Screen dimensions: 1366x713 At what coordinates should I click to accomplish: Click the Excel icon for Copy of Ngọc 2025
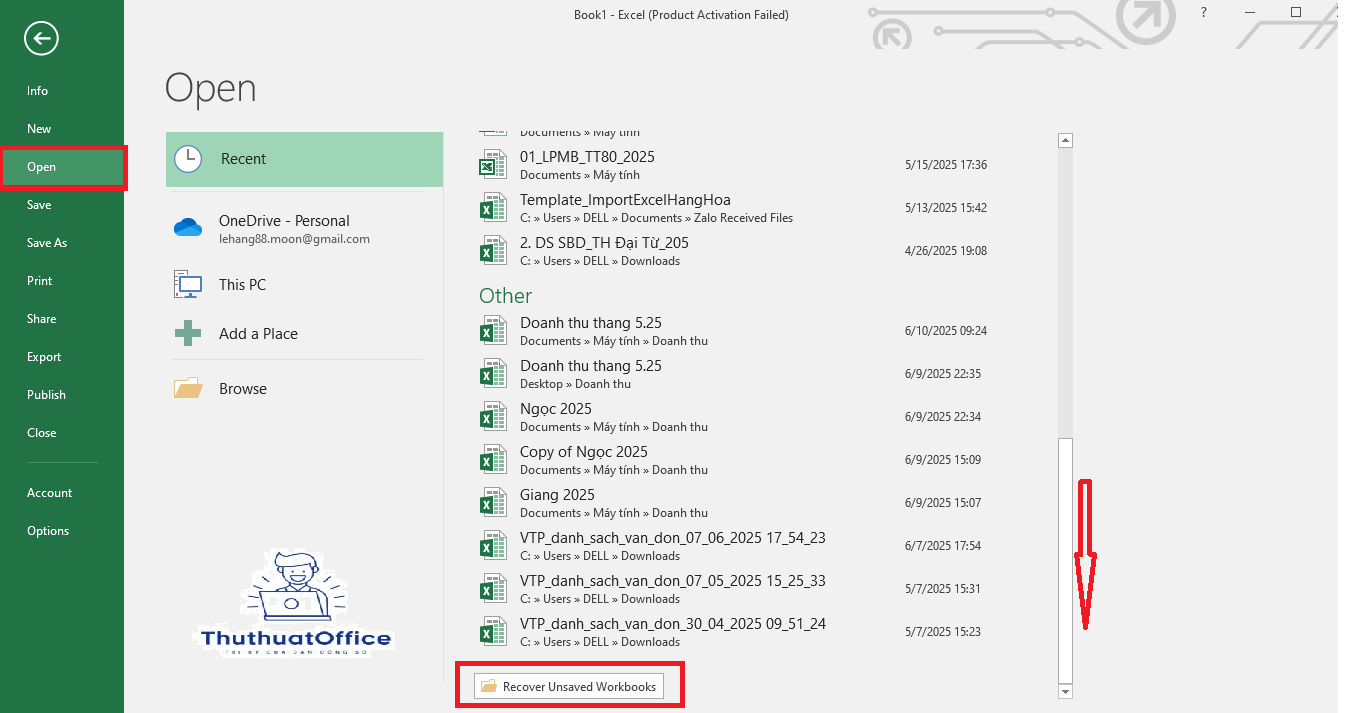tap(492, 460)
